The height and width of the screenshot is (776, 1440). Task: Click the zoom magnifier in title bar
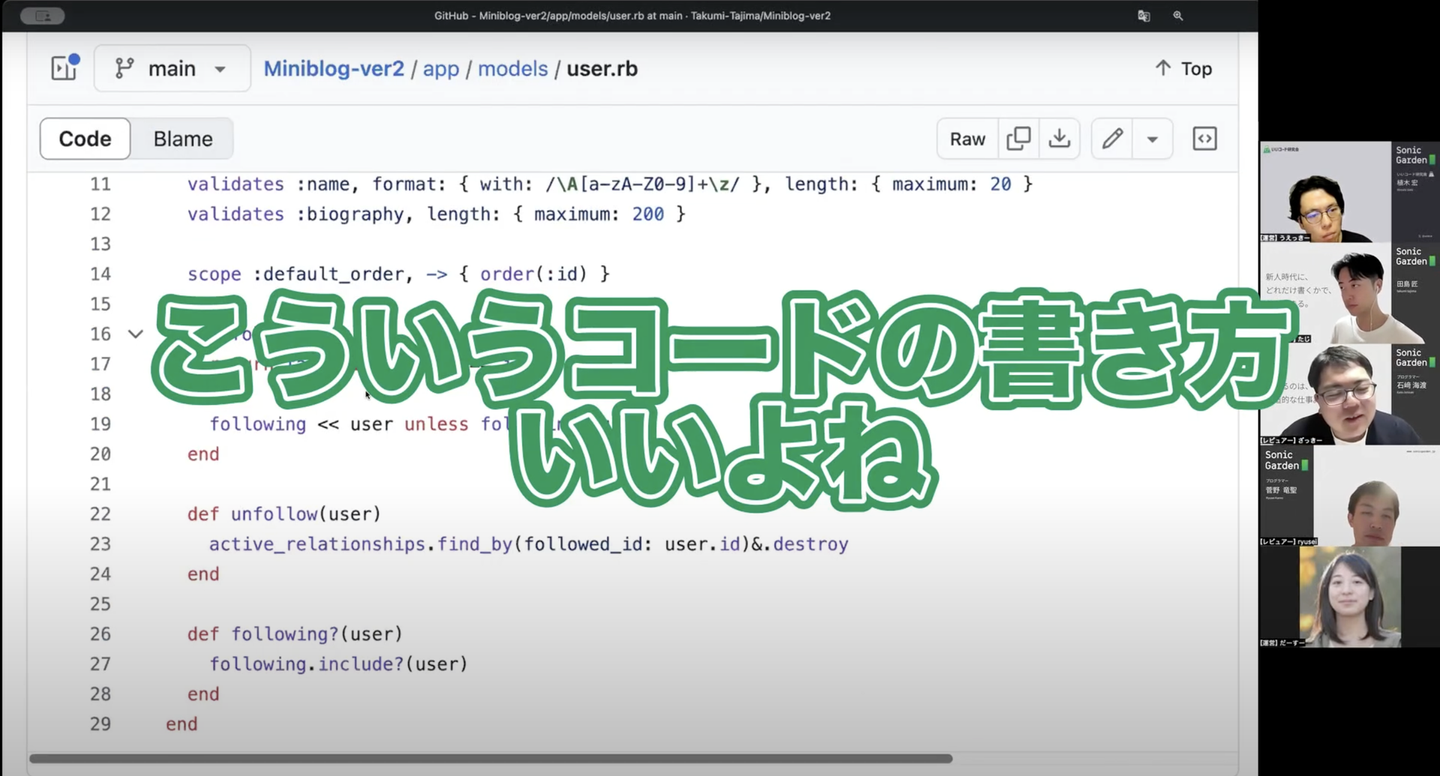click(x=1178, y=16)
